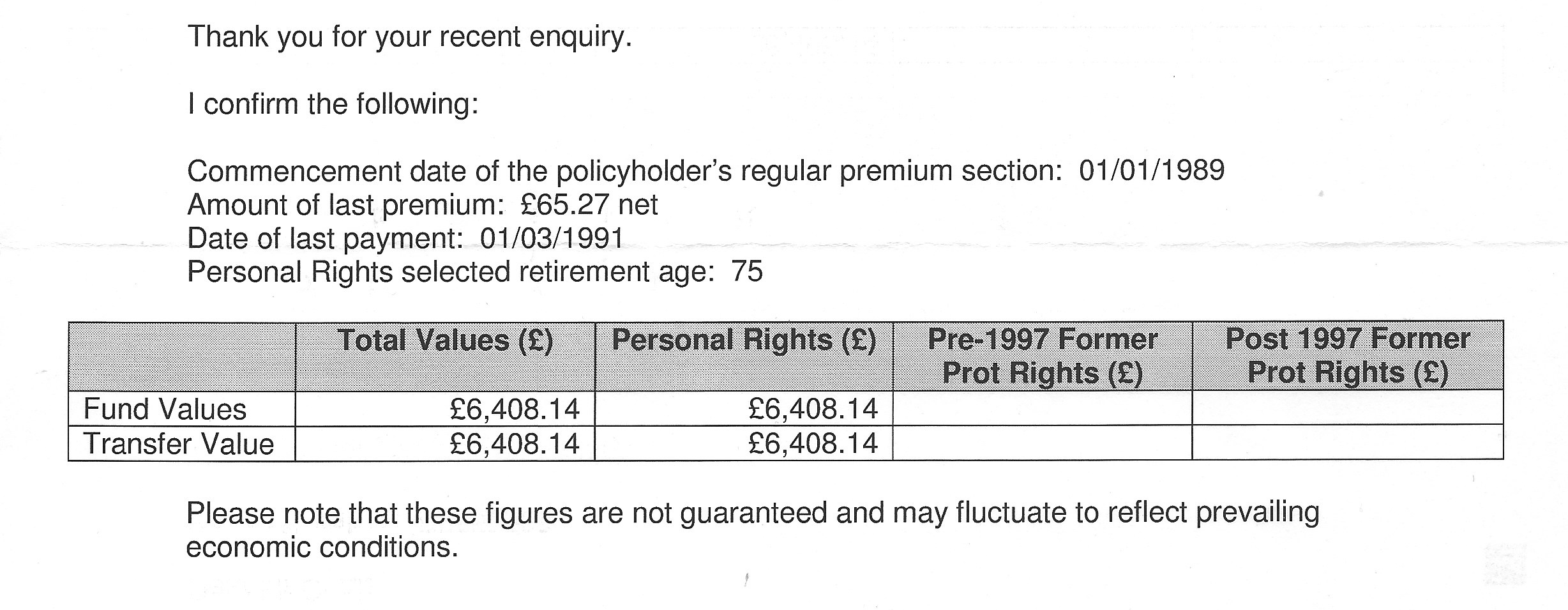Viewport: 1568px width, 610px height.
Task: Click the "economic conditions." text in the disclaimer
Action: coord(322,547)
